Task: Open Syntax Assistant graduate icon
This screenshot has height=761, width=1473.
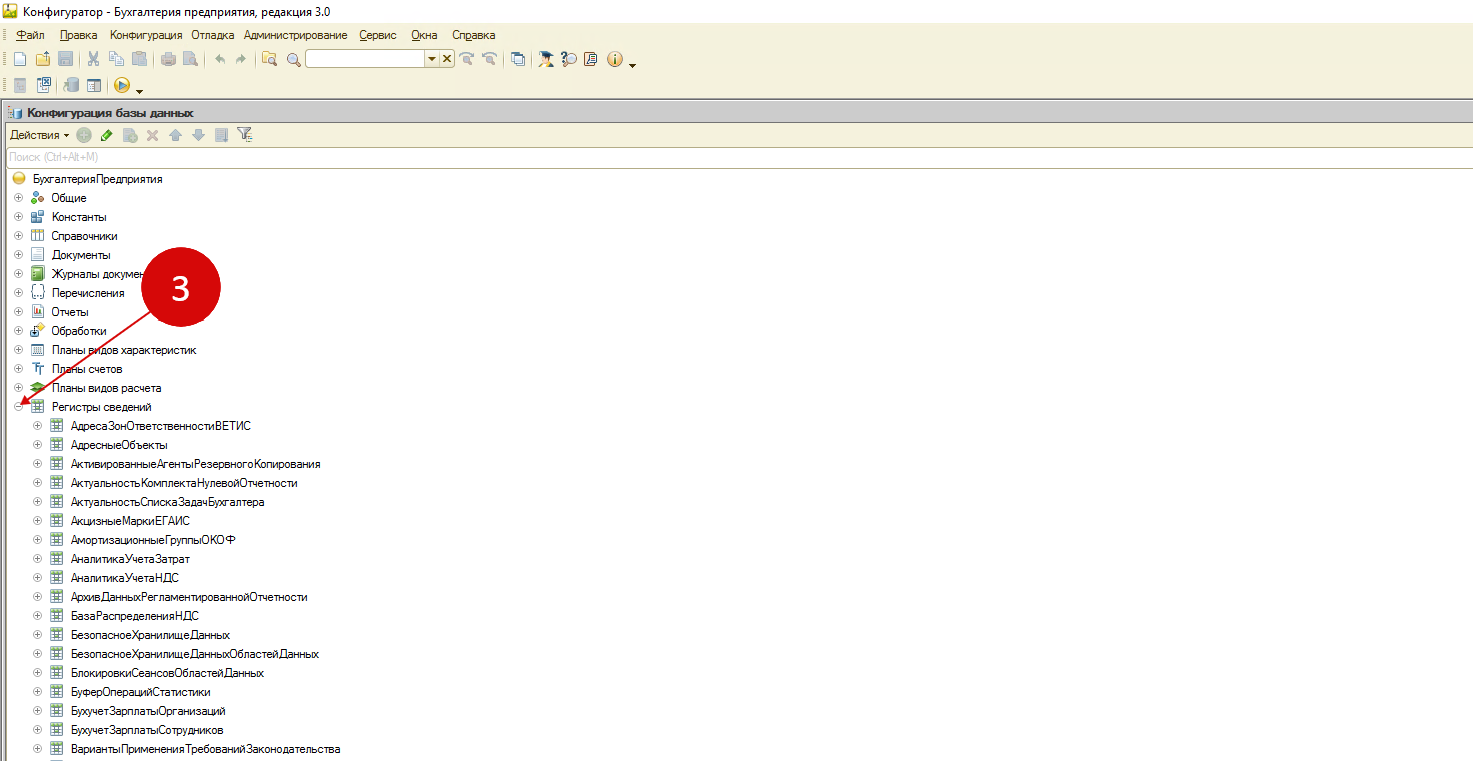Action: point(546,59)
